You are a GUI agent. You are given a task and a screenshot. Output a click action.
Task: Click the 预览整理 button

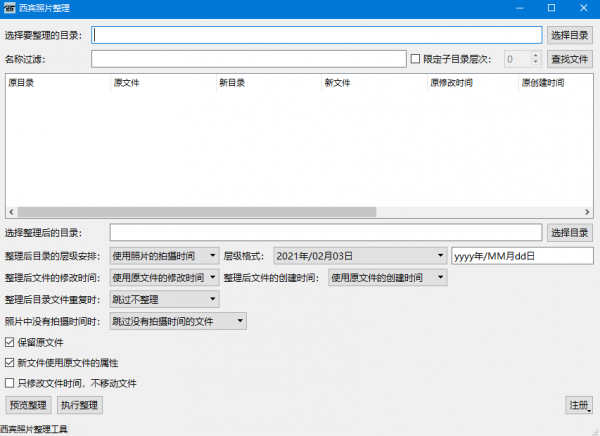click(x=28, y=405)
